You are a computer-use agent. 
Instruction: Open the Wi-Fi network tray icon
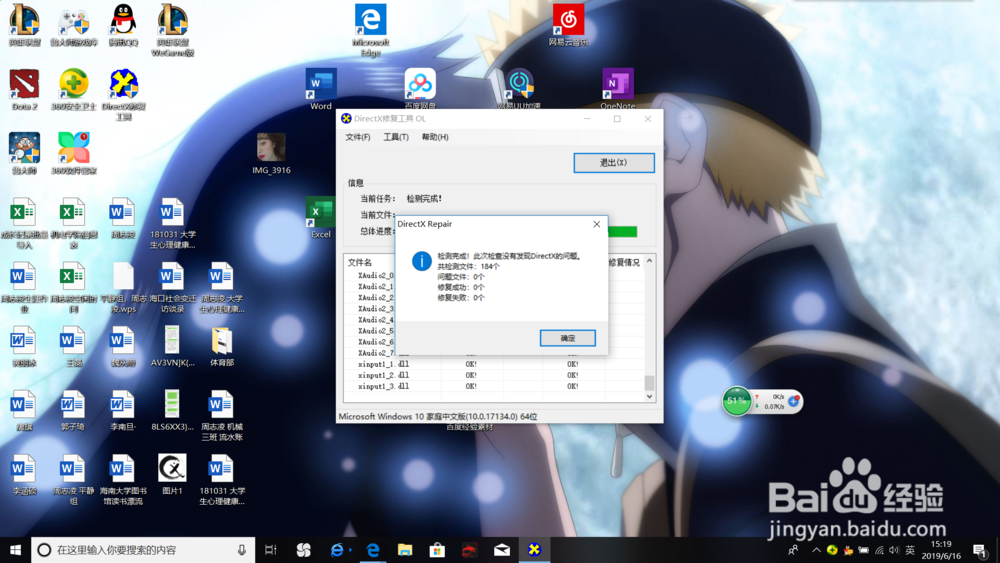pyautogui.click(x=879, y=550)
